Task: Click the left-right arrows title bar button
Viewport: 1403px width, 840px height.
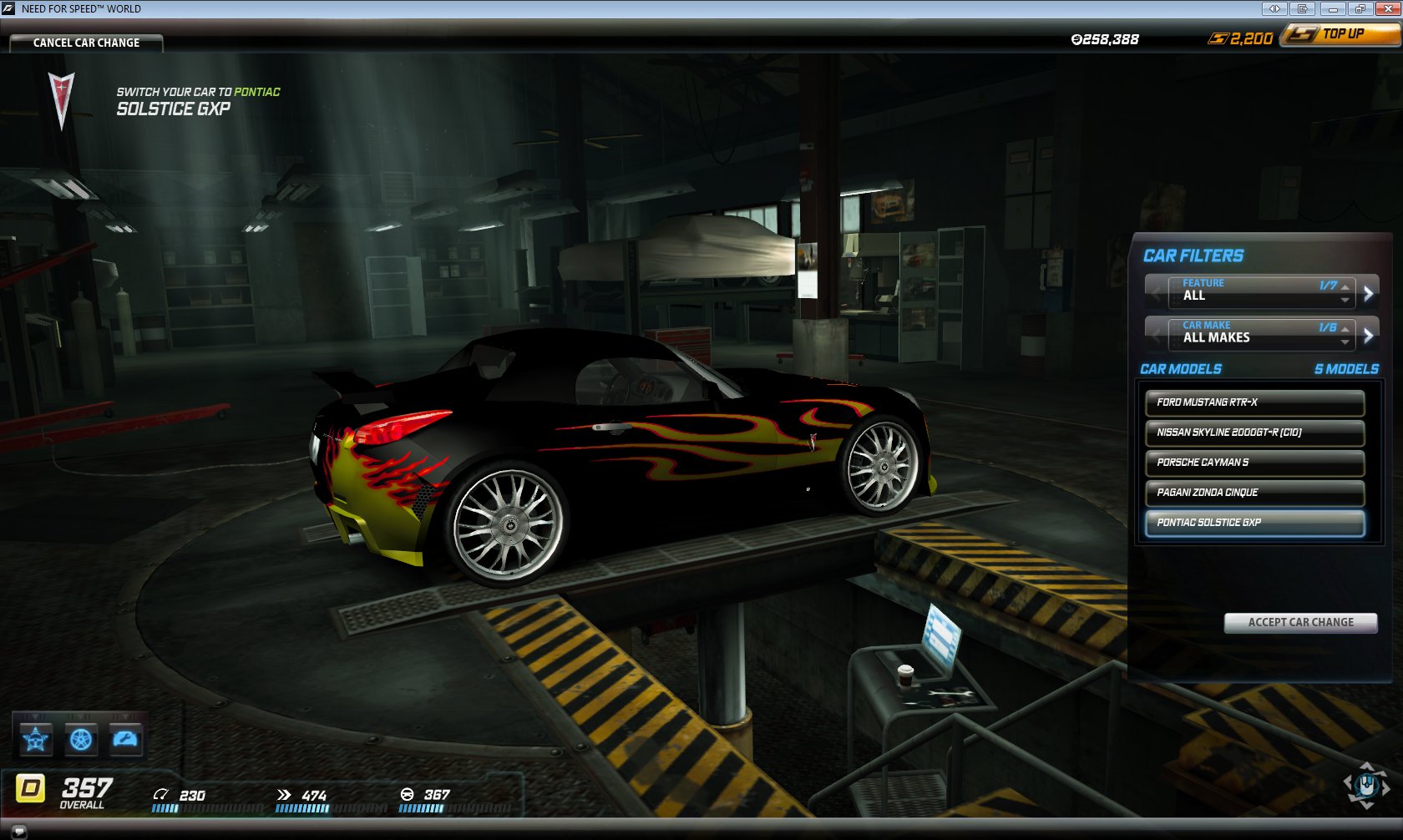Action: [x=1274, y=9]
